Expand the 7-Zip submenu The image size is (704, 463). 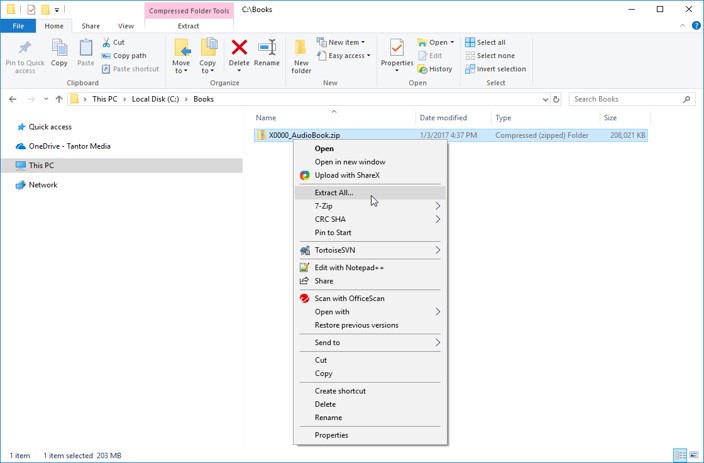(x=370, y=206)
